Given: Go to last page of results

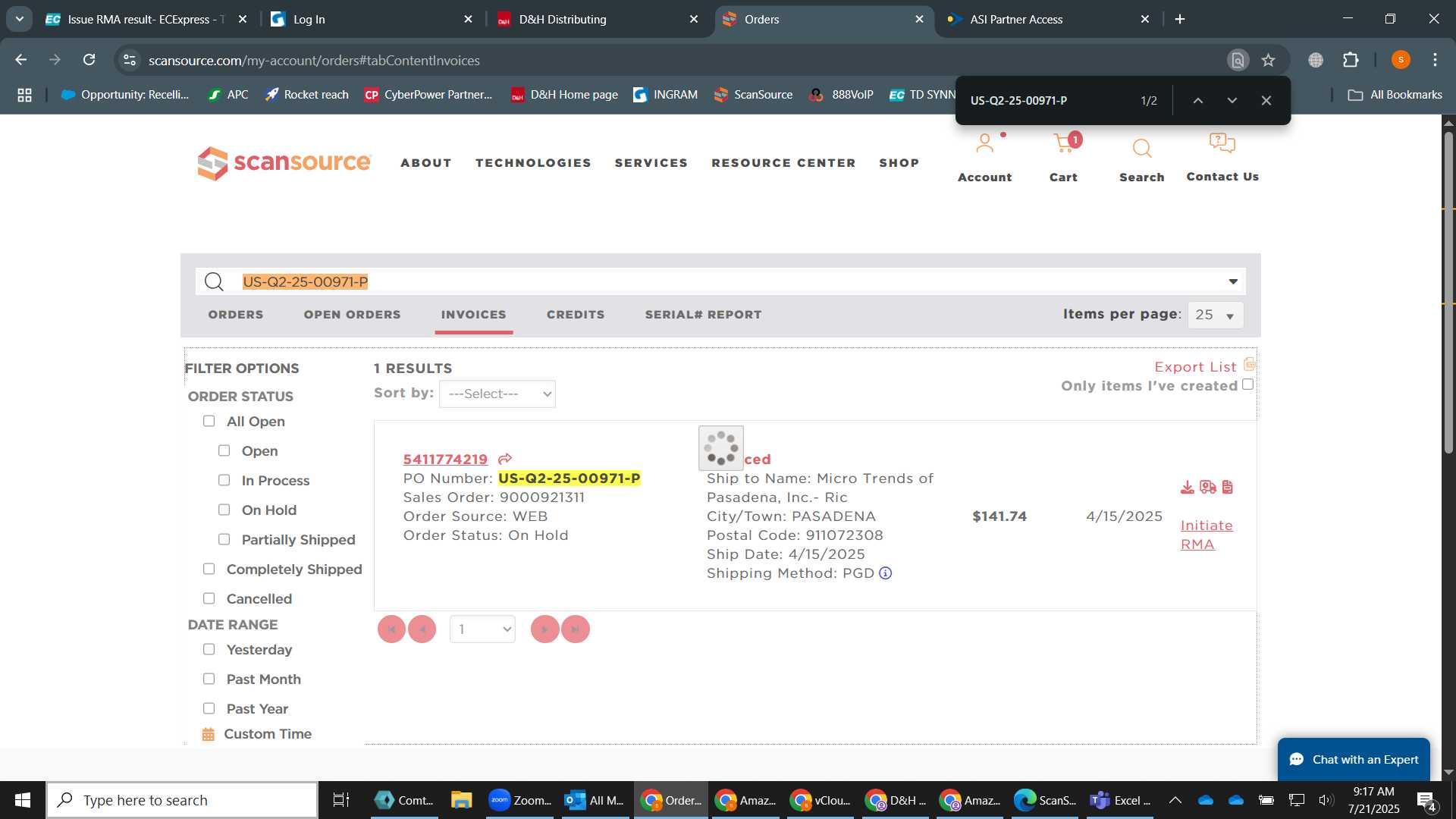Looking at the screenshot, I should [576, 629].
